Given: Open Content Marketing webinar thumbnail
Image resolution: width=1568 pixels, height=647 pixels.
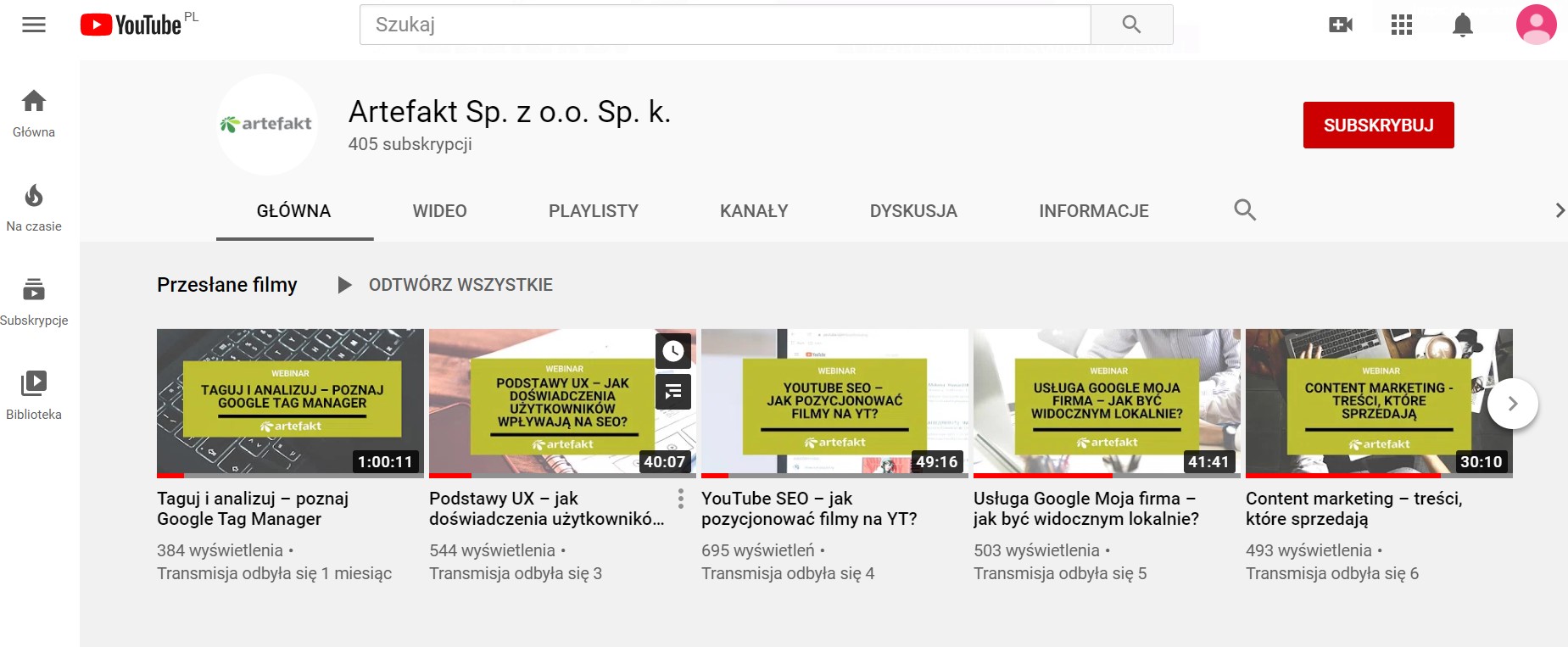Looking at the screenshot, I should [1379, 404].
